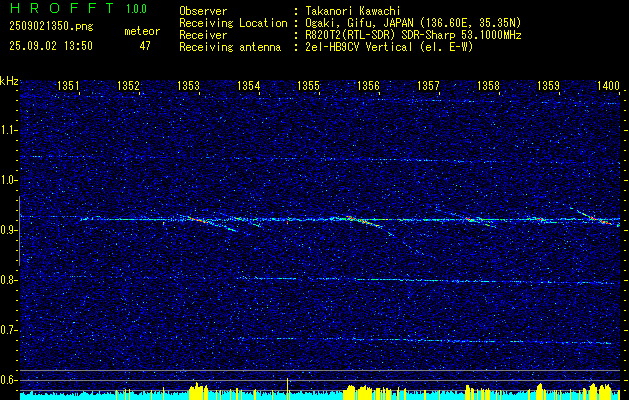Click the meteor count 47

[x=145, y=46]
